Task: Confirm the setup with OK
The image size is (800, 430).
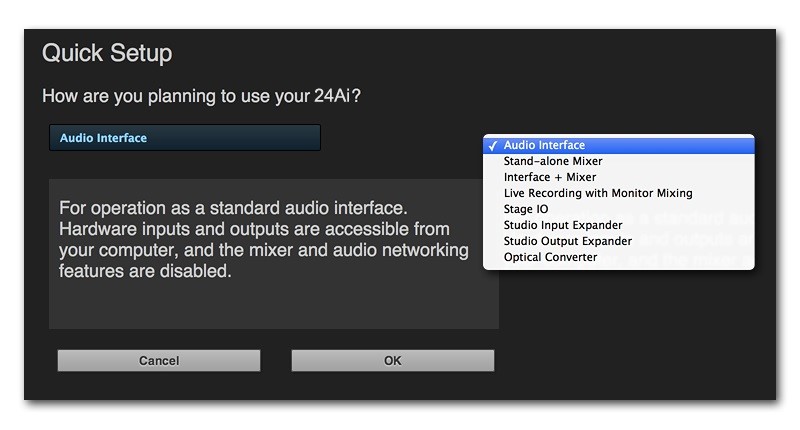Action: click(x=392, y=361)
